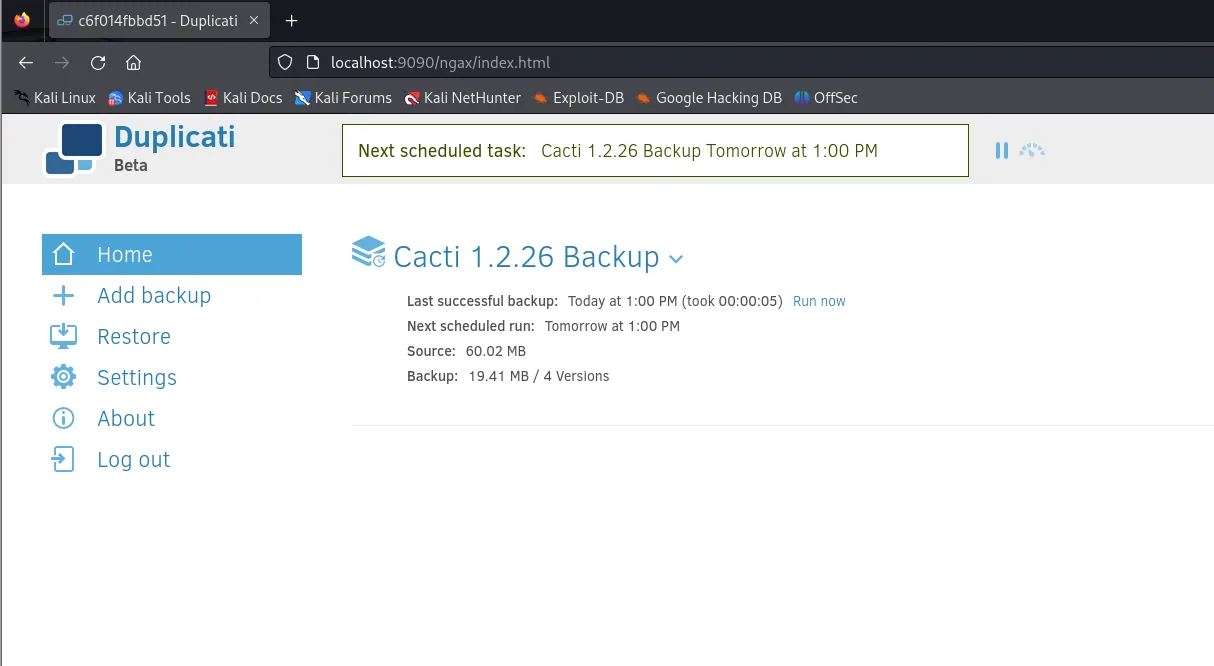Click the Source 60.02 MB value
Screen dimensions: 1214x666
click(x=496, y=351)
